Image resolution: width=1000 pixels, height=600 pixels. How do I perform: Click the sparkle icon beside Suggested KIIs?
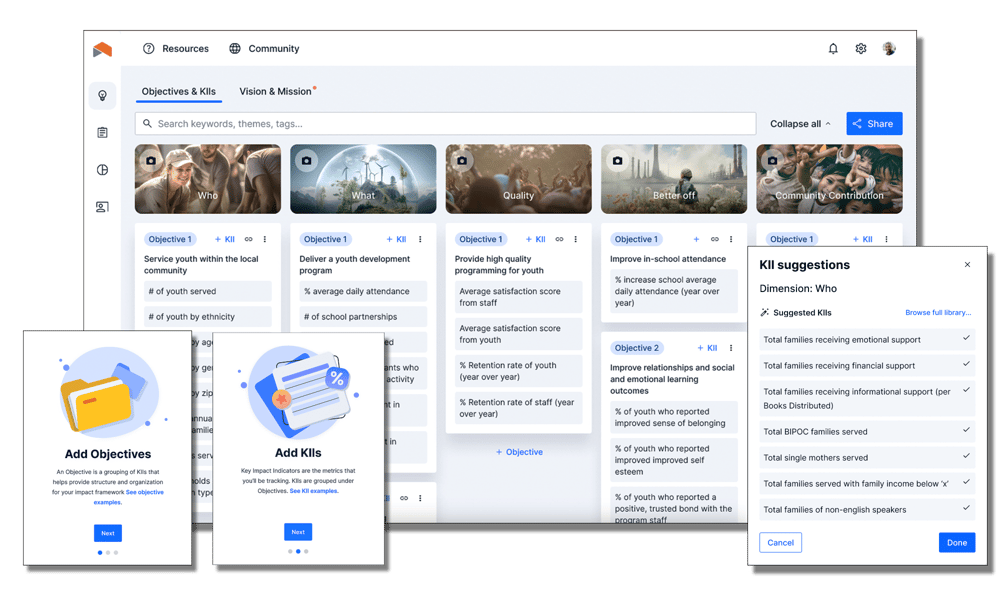point(765,312)
